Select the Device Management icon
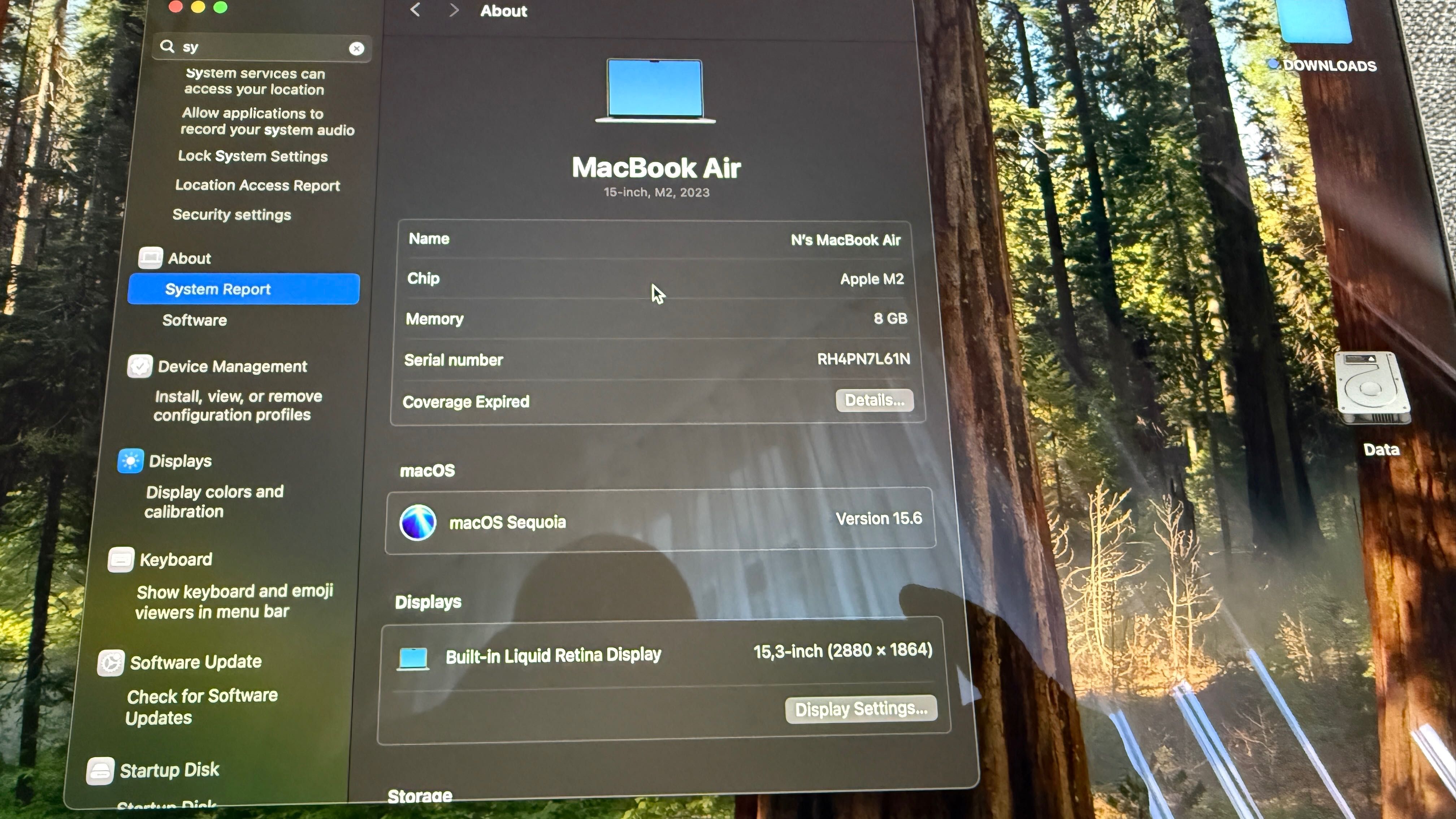 (x=140, y=366)
